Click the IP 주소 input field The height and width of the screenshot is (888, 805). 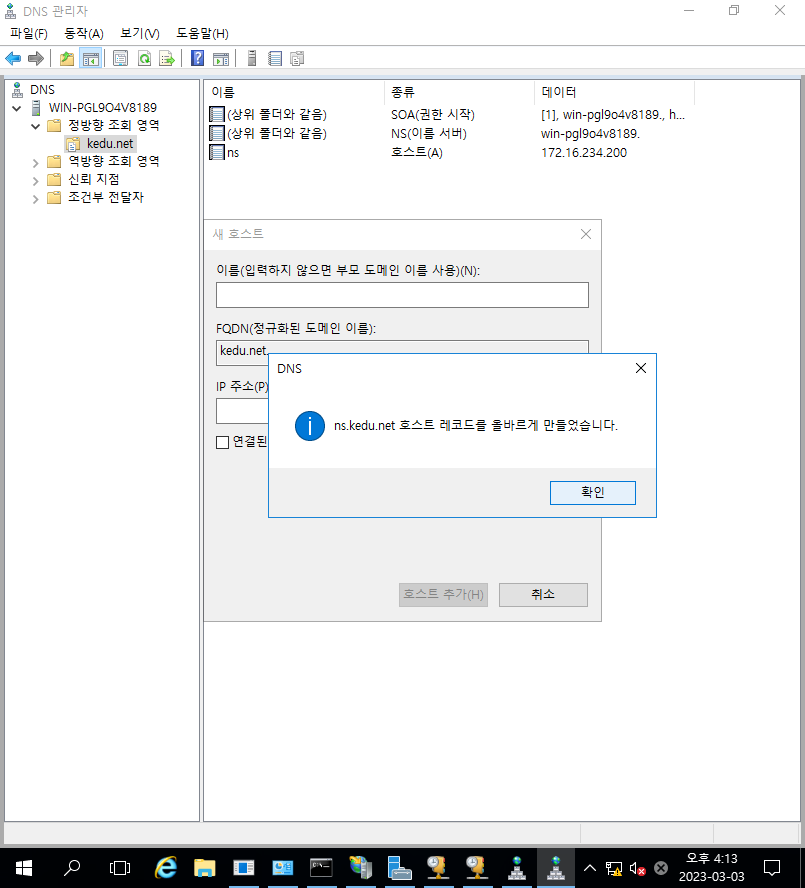[242, 411]
